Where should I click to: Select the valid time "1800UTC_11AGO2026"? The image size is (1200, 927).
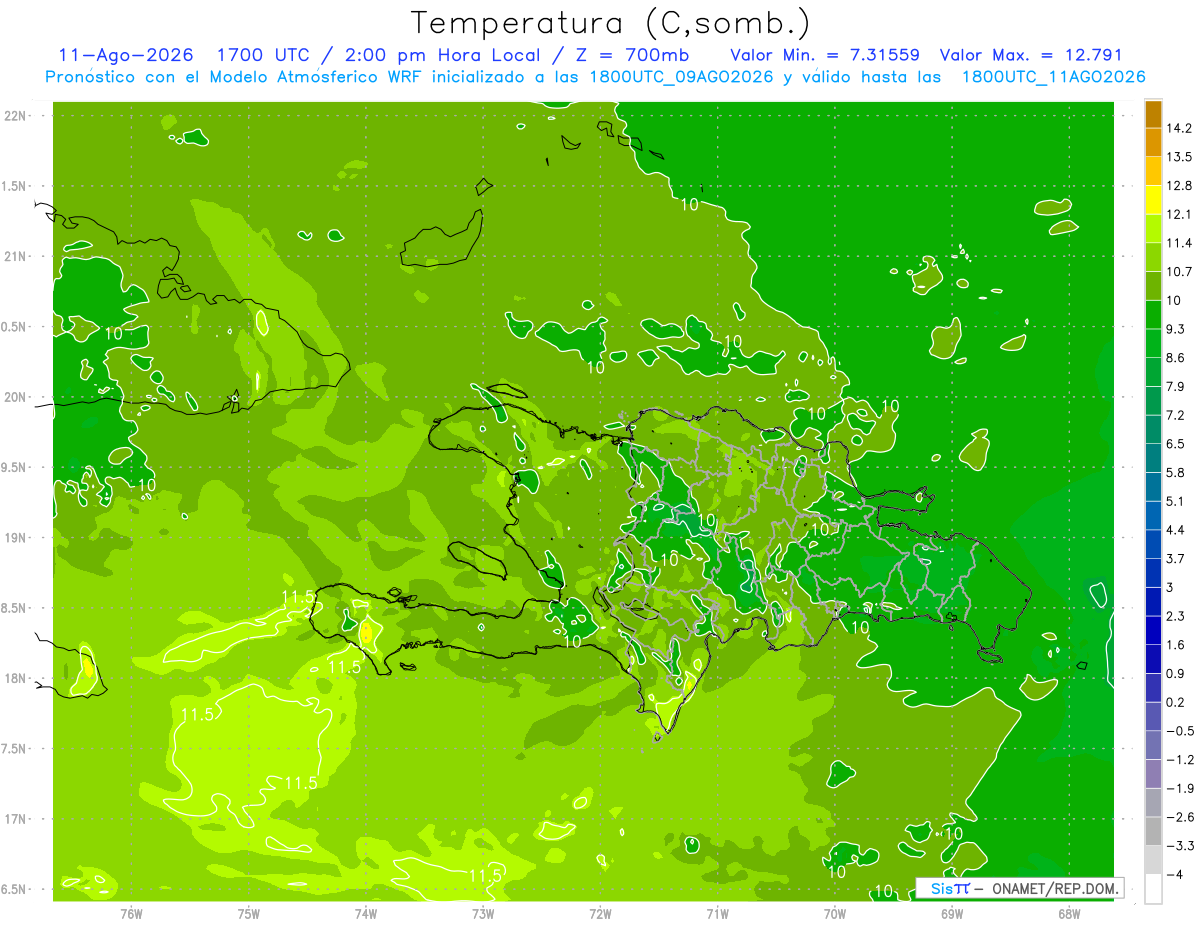coord(1053,77)
